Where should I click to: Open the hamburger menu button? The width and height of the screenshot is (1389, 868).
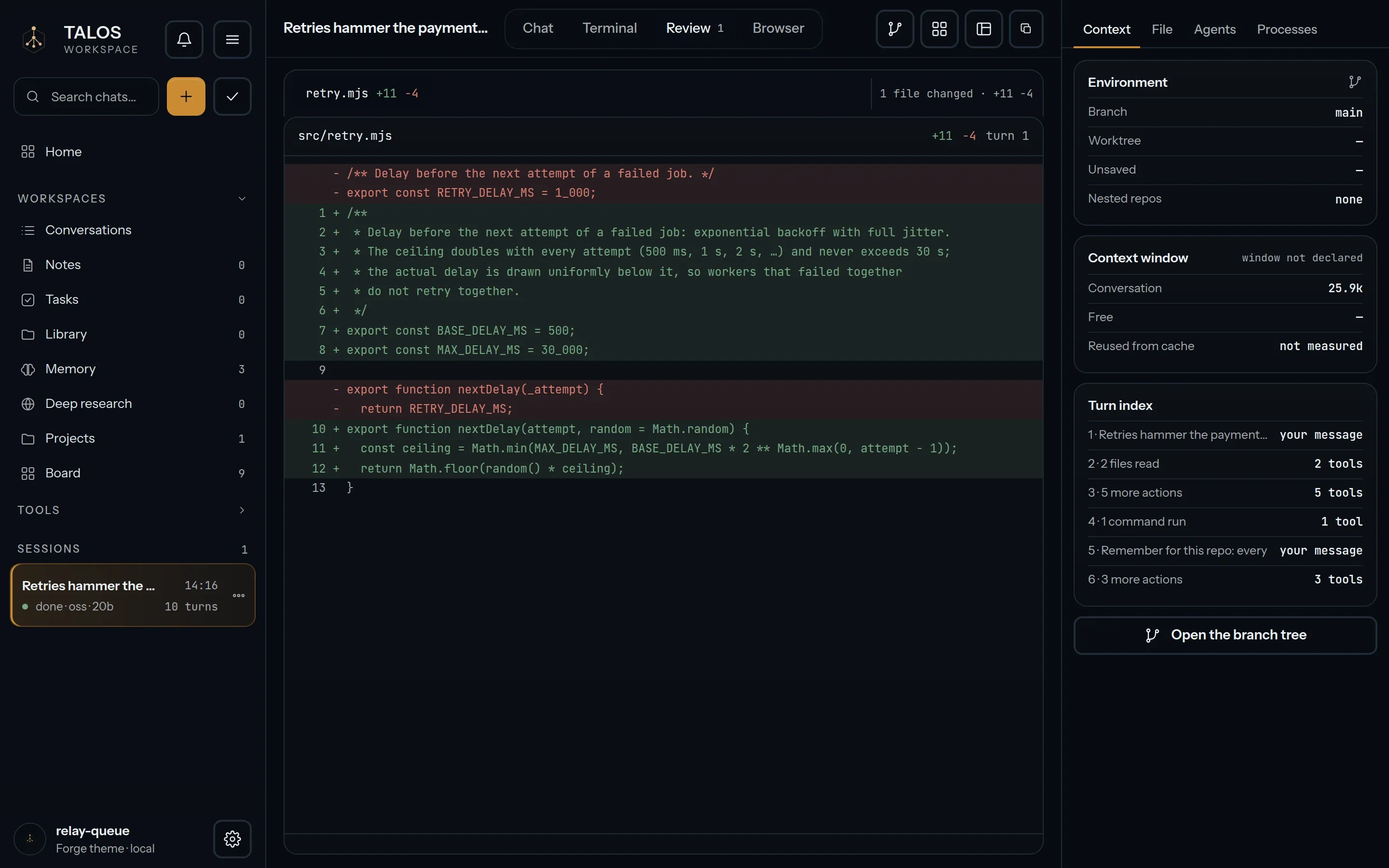pyautogui.click(x=232, y=39)
